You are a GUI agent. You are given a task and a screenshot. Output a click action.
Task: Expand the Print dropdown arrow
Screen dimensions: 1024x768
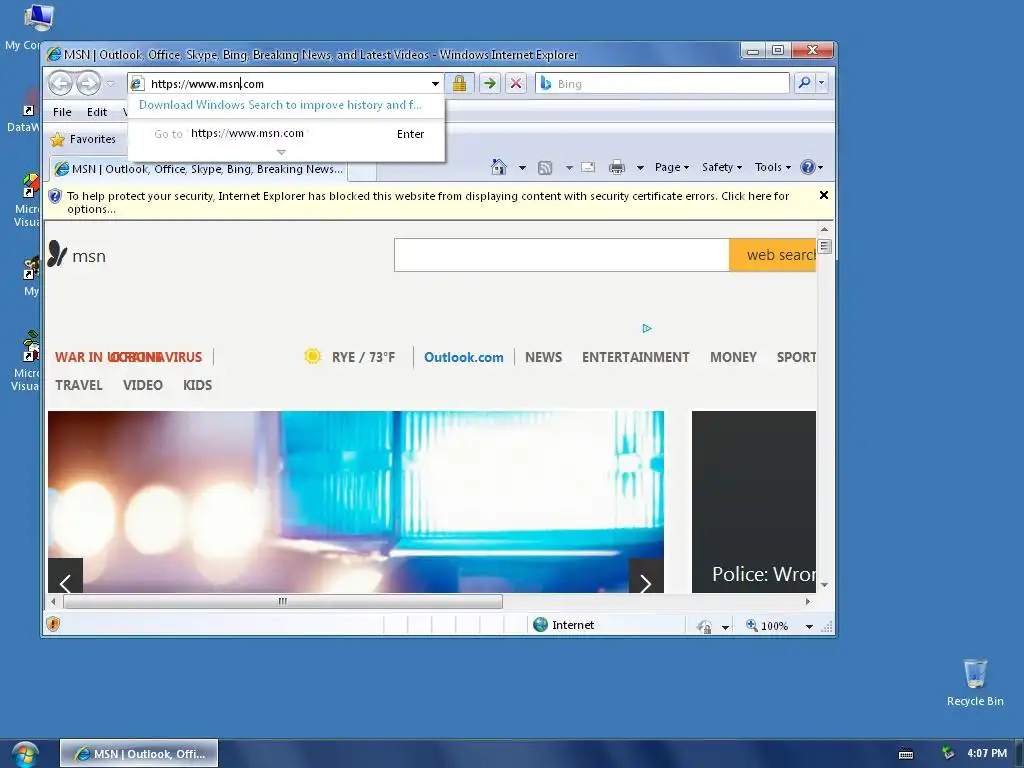coord(640,168)
